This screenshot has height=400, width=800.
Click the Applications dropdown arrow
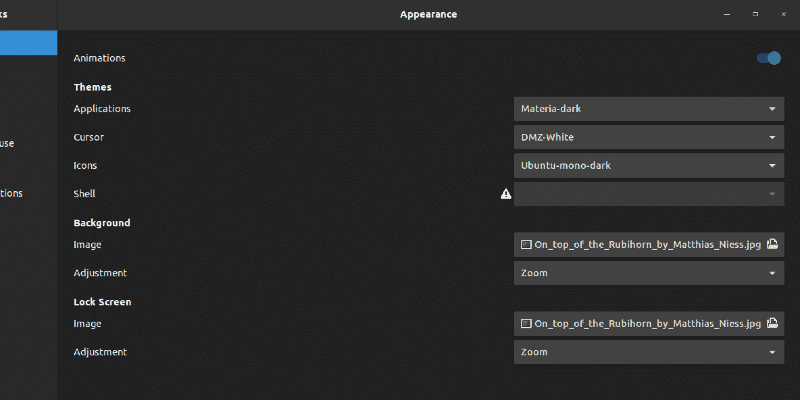pos(772,109)
